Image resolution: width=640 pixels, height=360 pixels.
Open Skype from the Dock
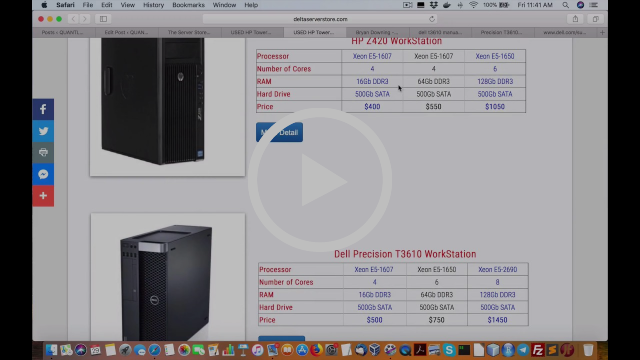449,350
